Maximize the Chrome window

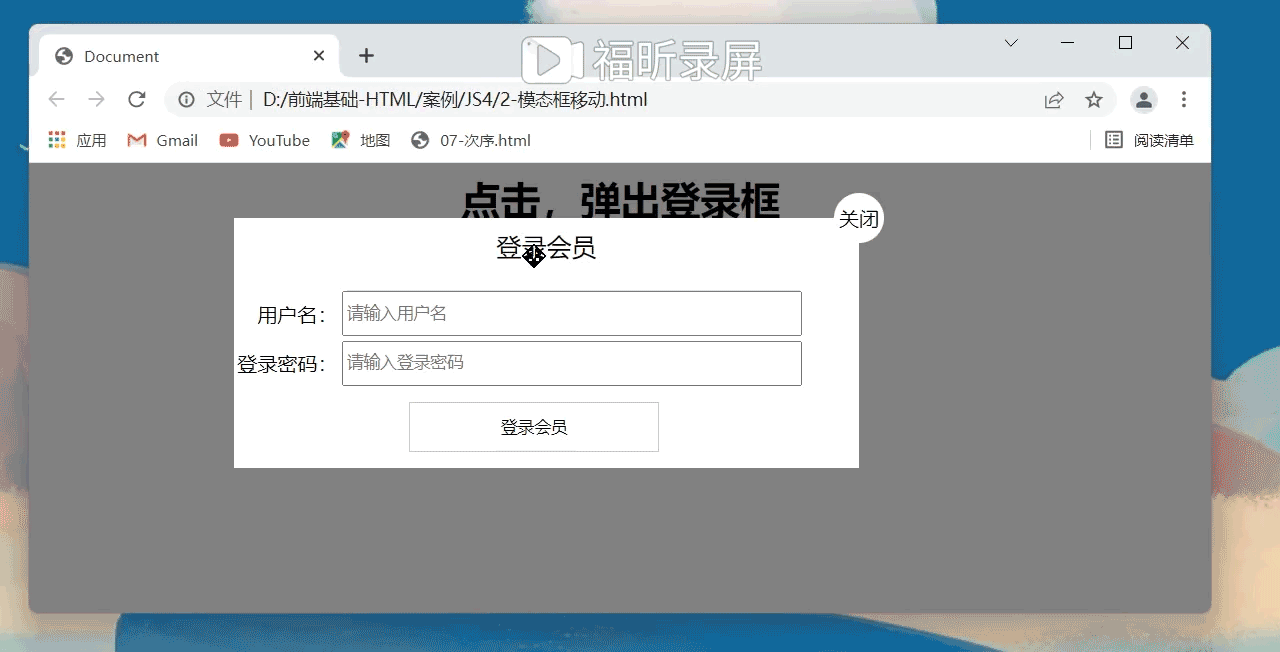click(1125, 43)
